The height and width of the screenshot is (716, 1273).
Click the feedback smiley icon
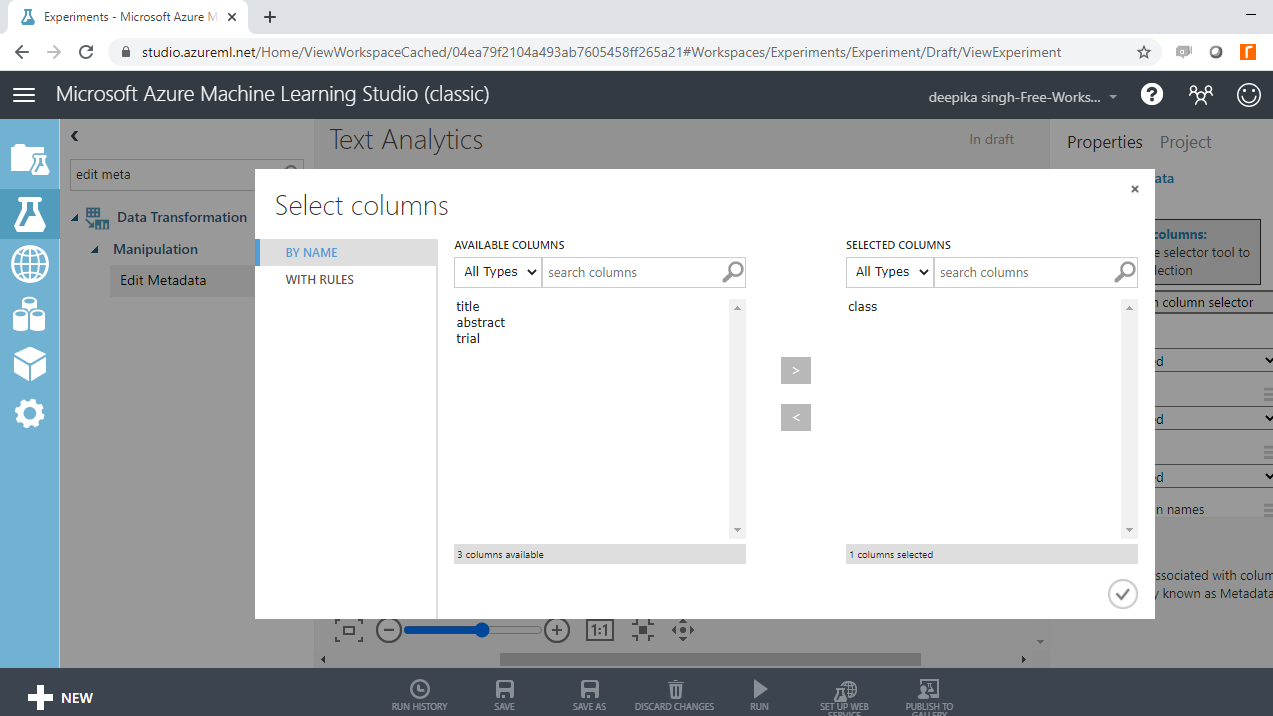tap(1248, 94)
